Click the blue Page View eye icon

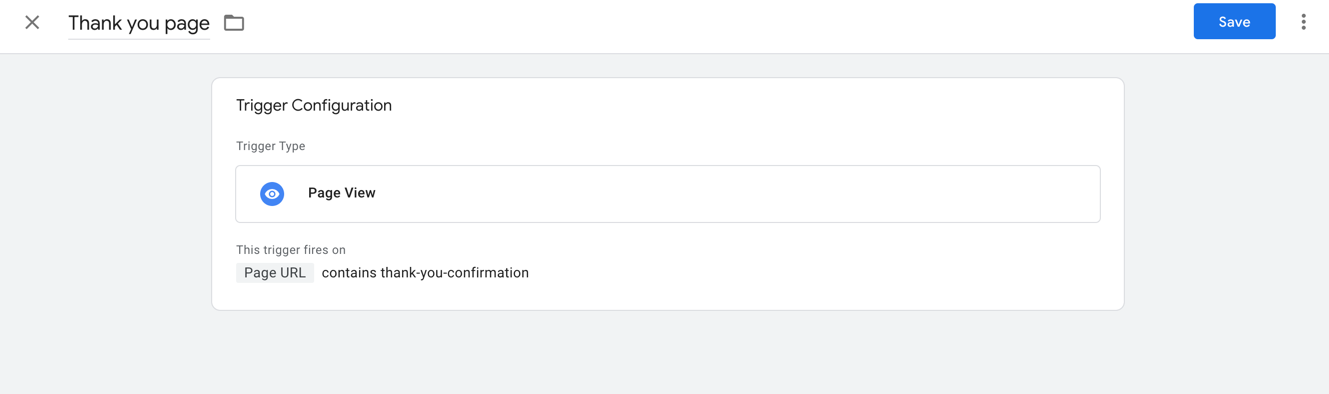pos(272,194)
